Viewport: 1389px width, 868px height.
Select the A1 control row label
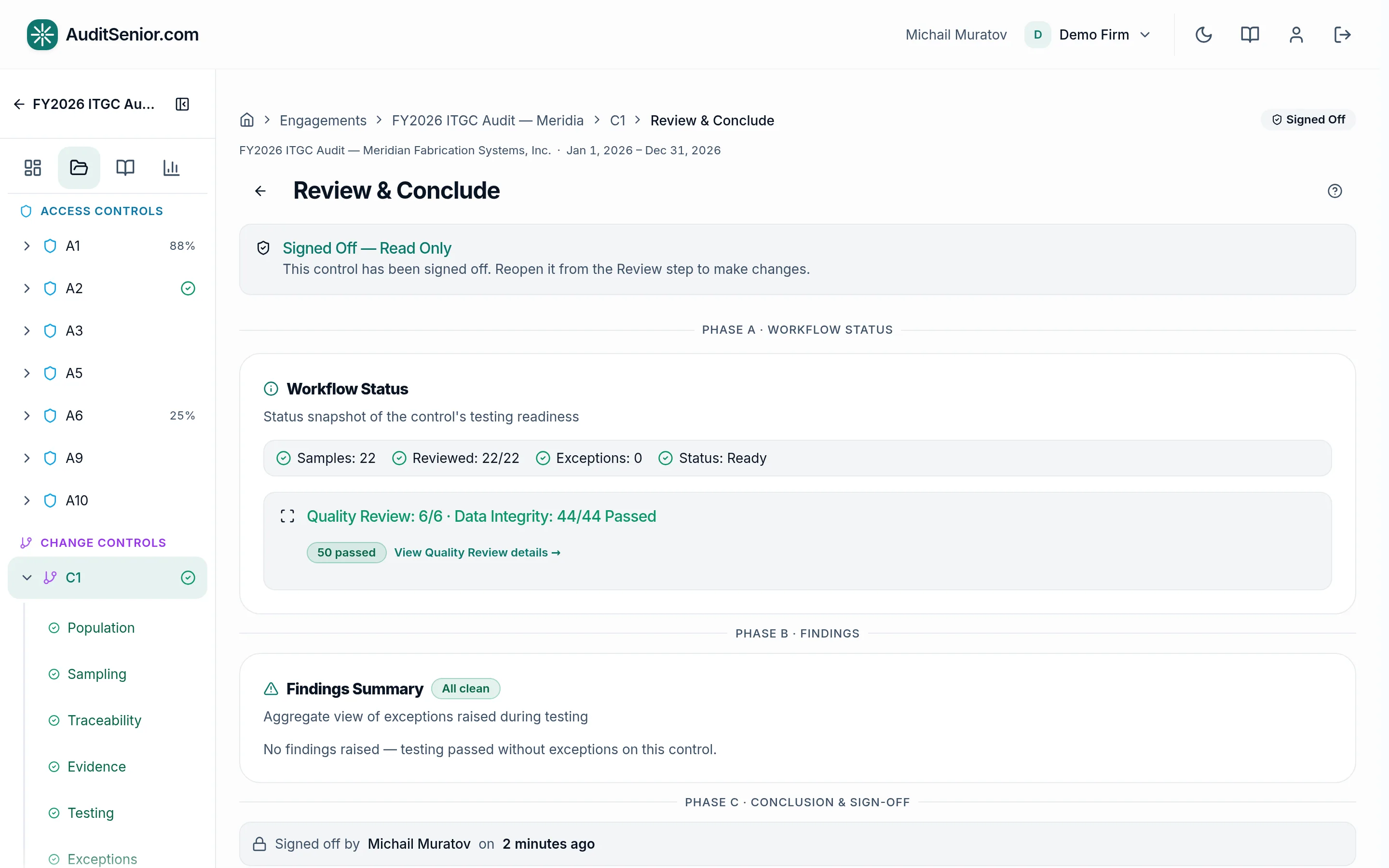coord(73,246)
